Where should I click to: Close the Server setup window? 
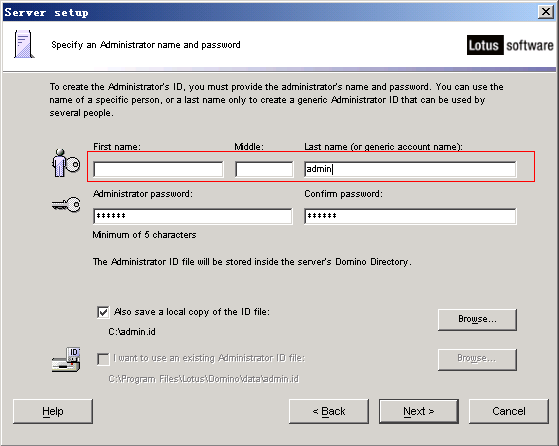point(546,12)
